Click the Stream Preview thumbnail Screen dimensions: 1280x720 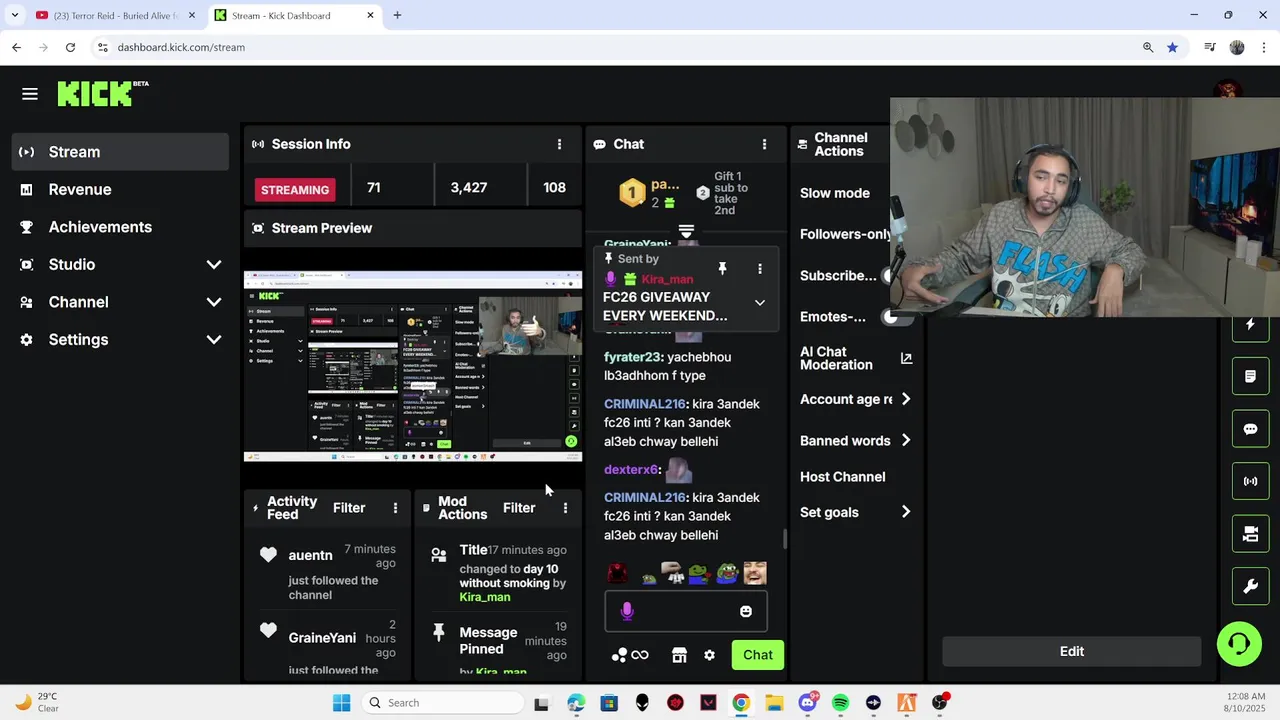coord(413,366)
